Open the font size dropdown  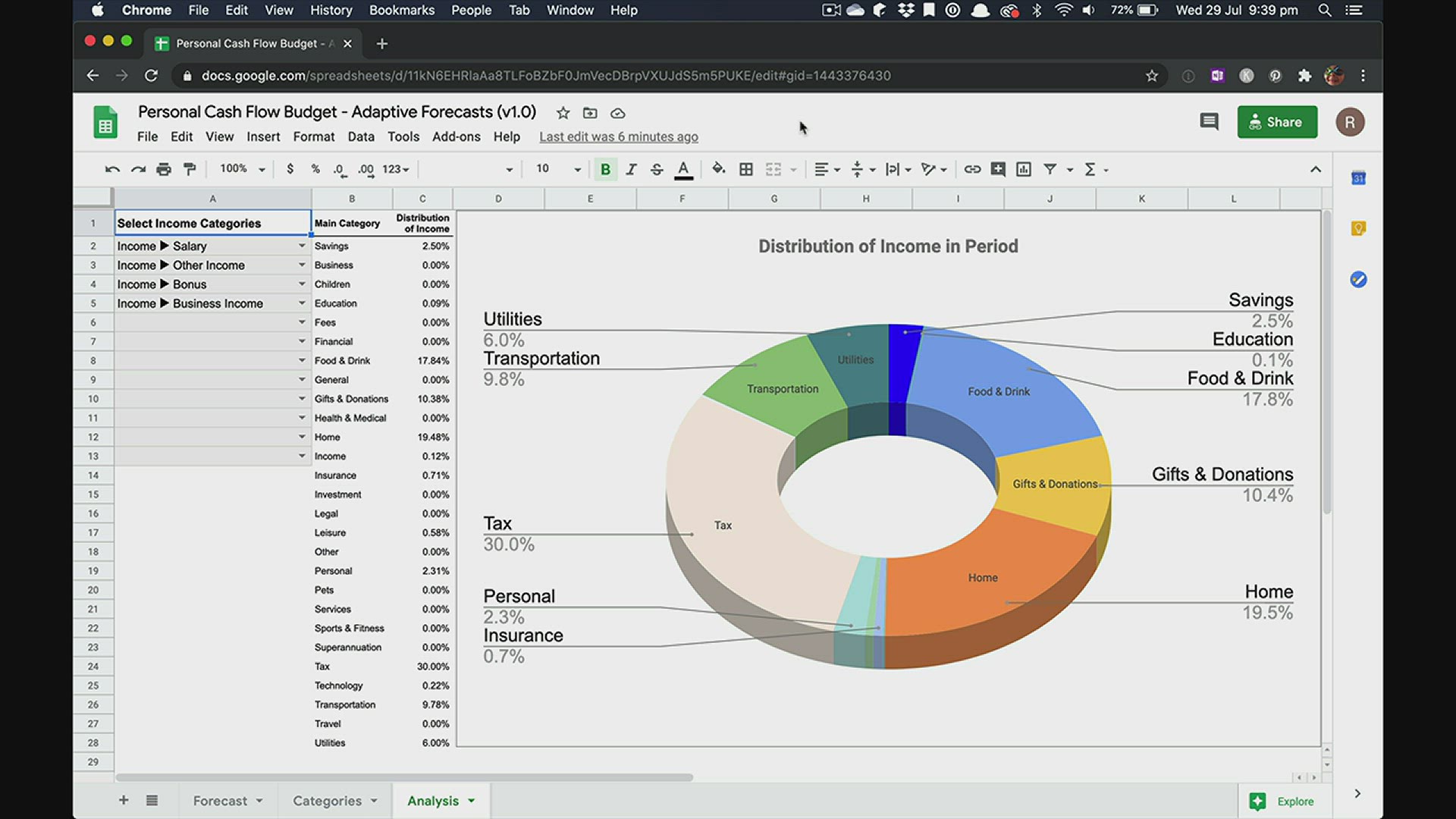coord(577,169)
